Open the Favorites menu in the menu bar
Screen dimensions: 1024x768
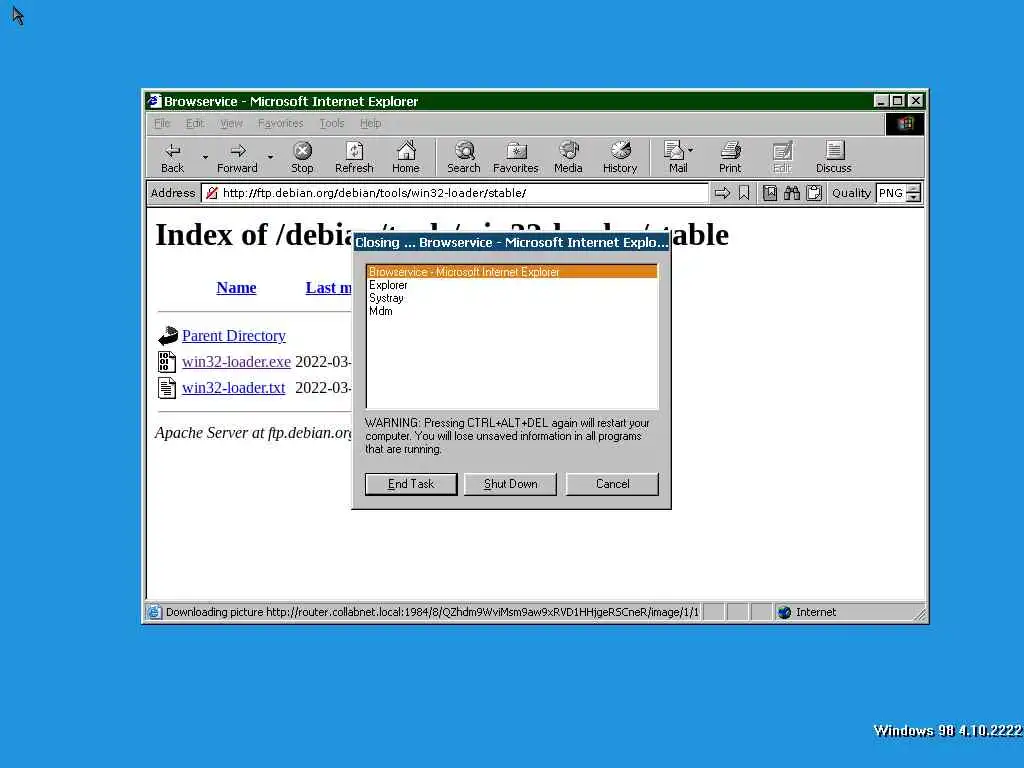coord(280,123)
